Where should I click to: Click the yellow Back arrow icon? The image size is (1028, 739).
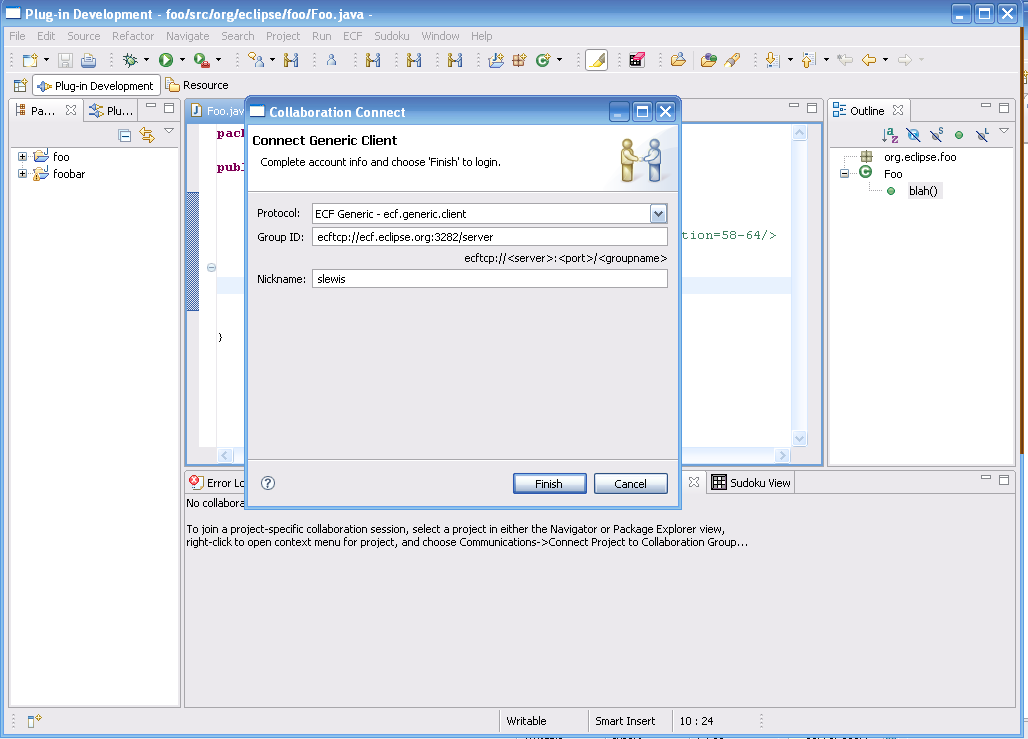tap(869, 60)
